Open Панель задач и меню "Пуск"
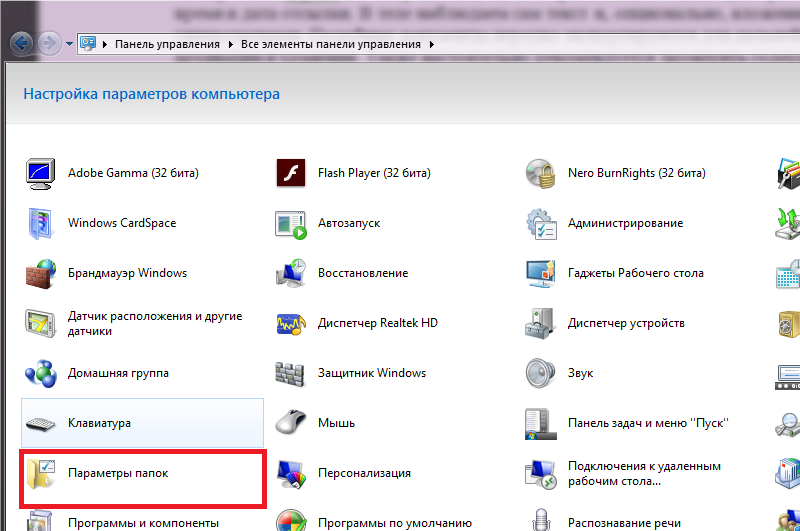 648,423
